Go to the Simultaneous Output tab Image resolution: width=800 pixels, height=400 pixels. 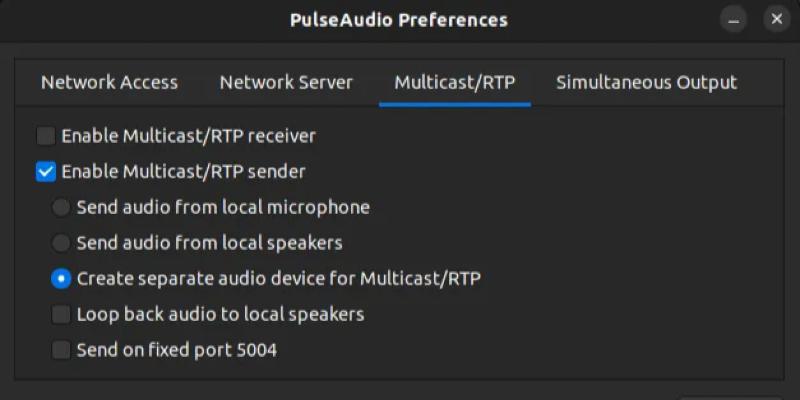pos(646,82)
